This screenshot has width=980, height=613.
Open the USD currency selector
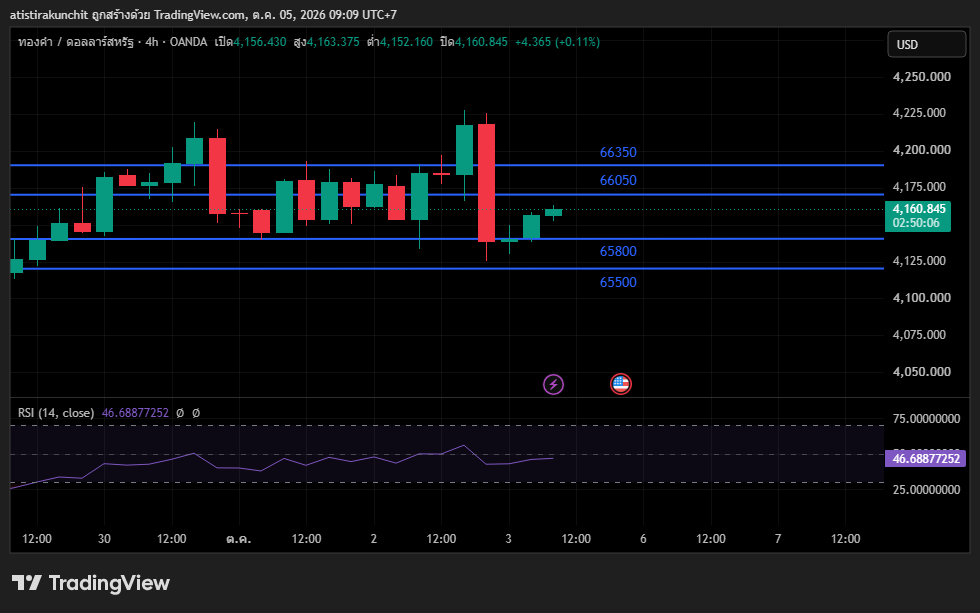[926, 44]
